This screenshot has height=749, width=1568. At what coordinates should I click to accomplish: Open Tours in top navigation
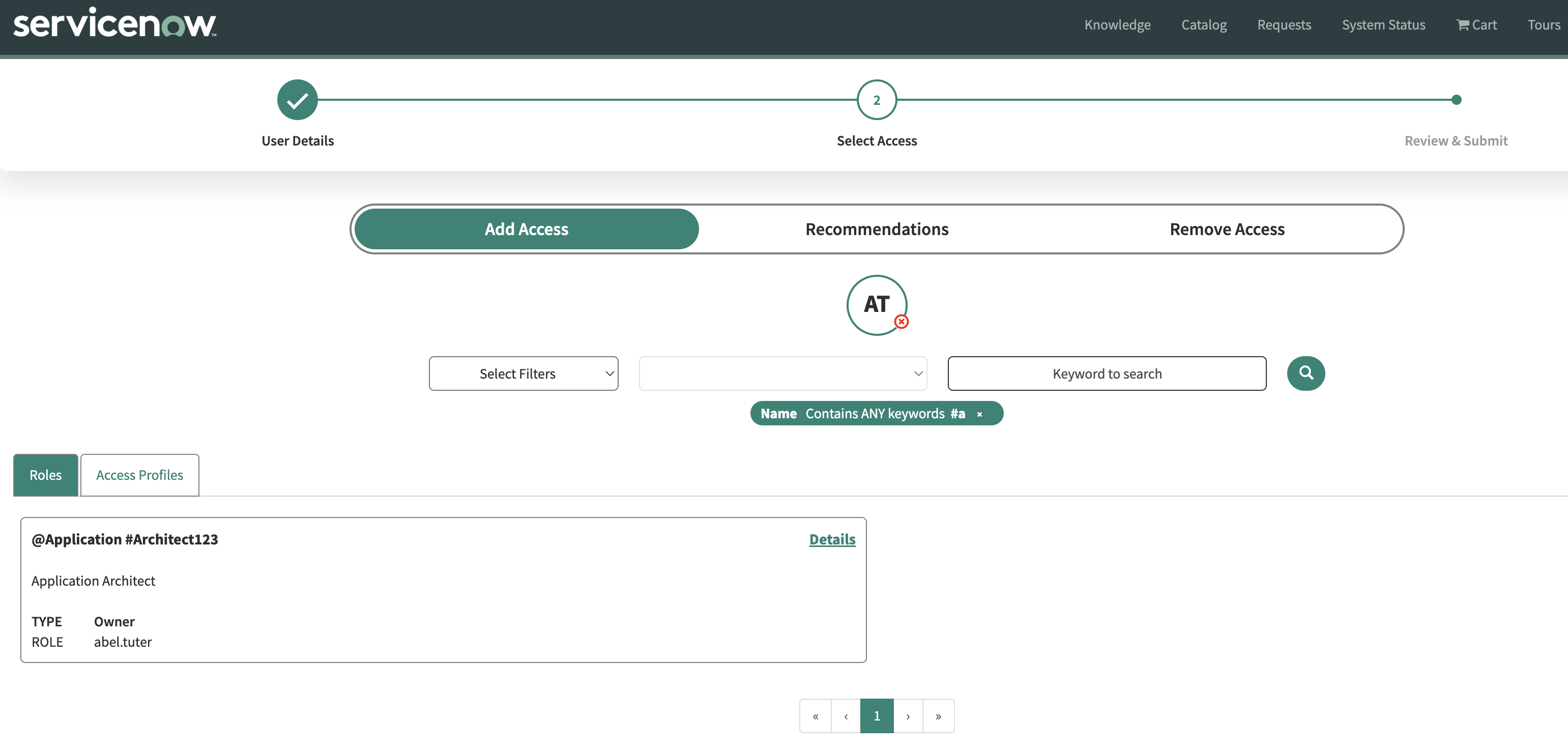[1544, 25]
